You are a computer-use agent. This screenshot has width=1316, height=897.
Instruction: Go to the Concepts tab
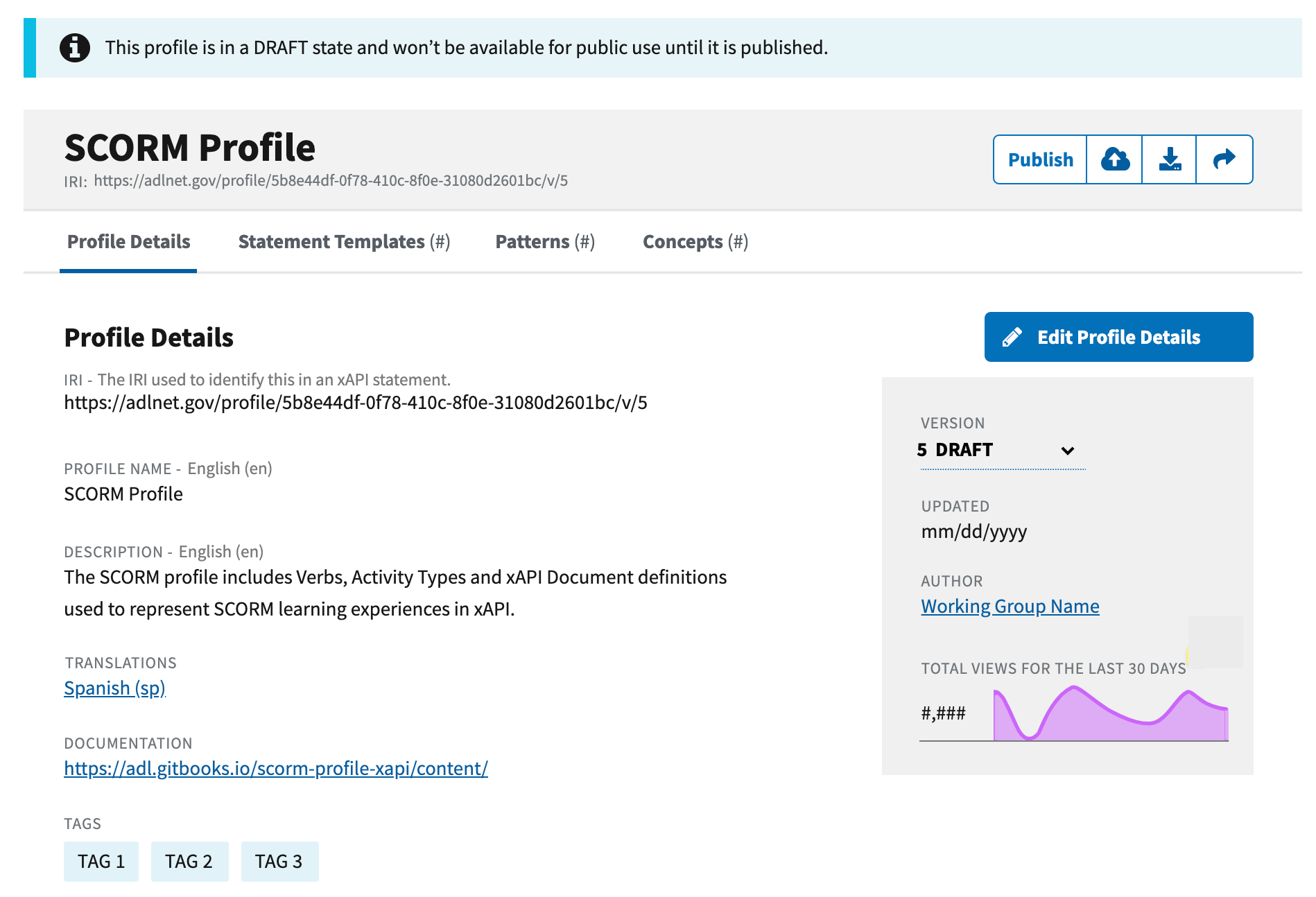pos(695,242)
